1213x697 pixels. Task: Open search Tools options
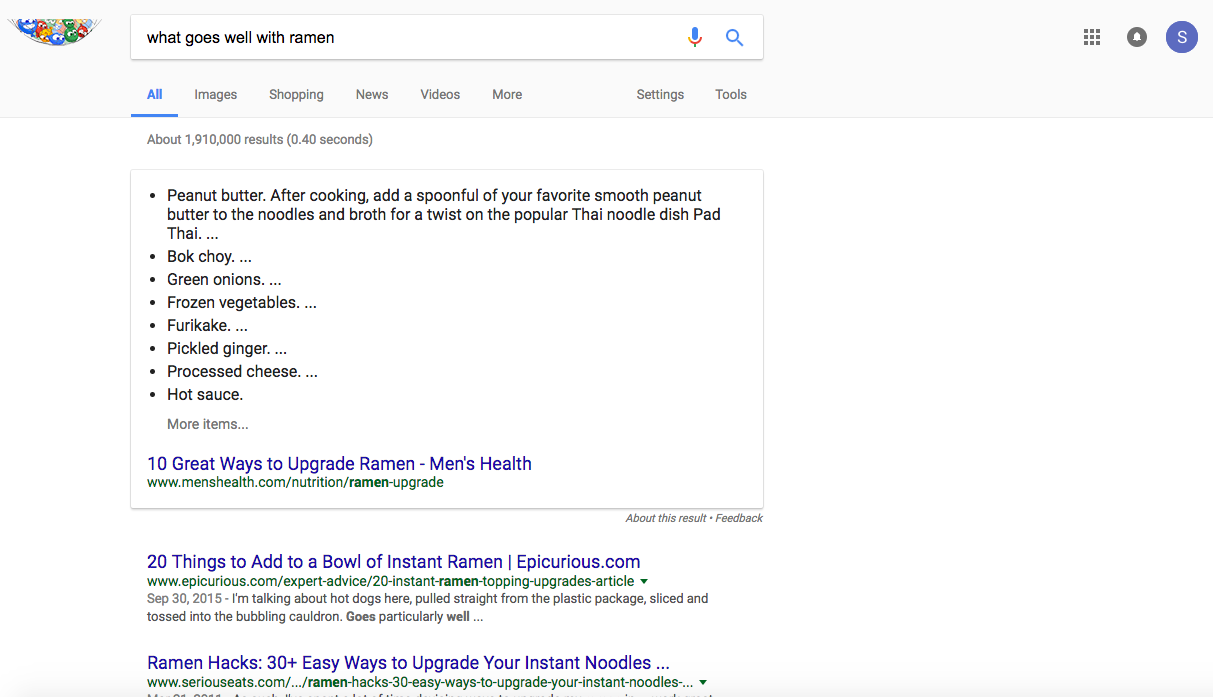[x=731, y=95]
